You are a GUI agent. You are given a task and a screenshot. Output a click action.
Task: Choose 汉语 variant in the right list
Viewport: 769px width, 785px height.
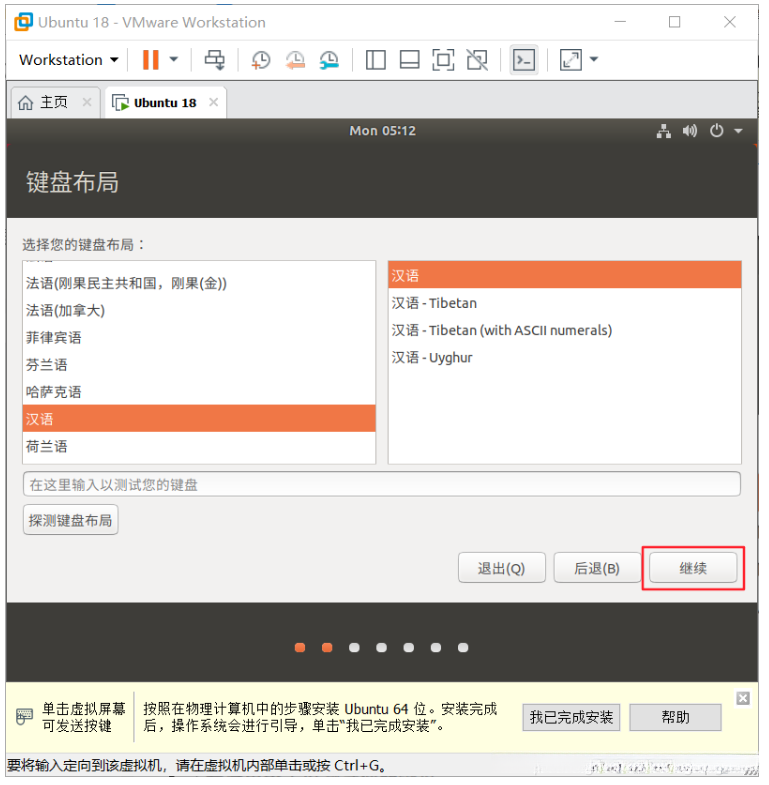coord(565,275)
